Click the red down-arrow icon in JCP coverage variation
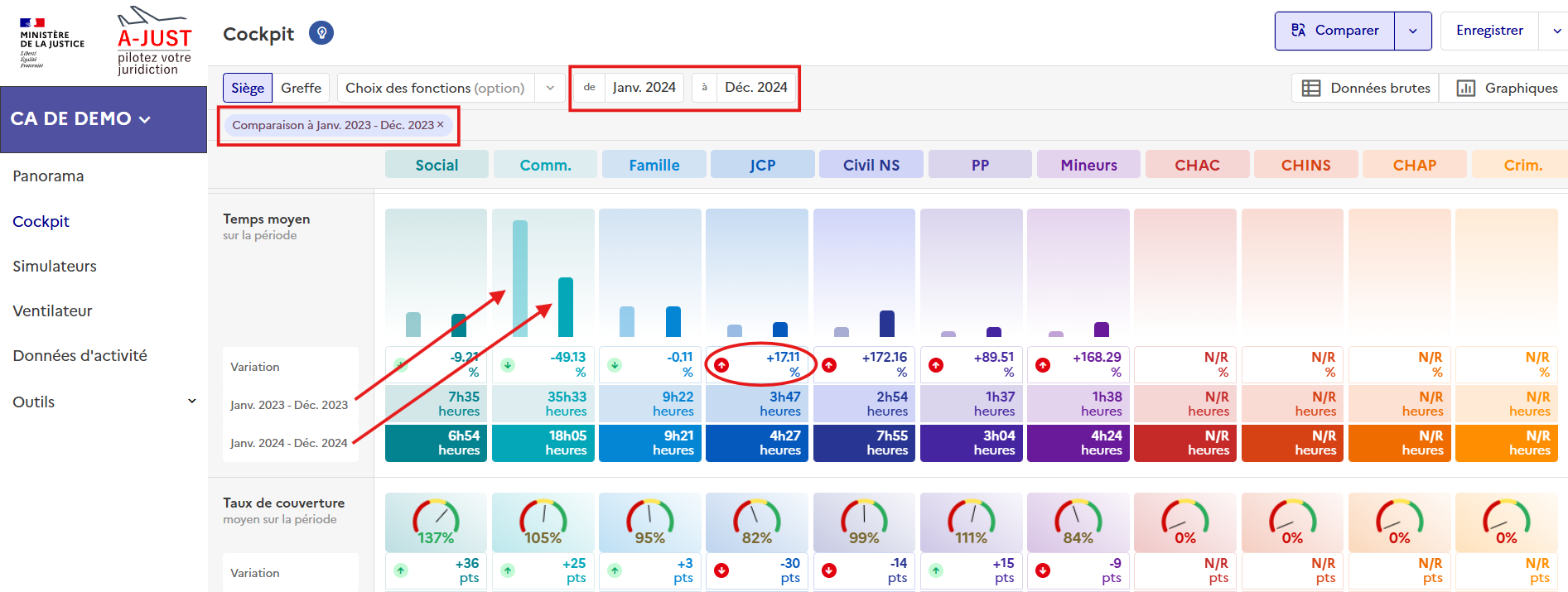Image resolution: width=1568 pixels, height=592 pixels. click(x=721, y=570)
